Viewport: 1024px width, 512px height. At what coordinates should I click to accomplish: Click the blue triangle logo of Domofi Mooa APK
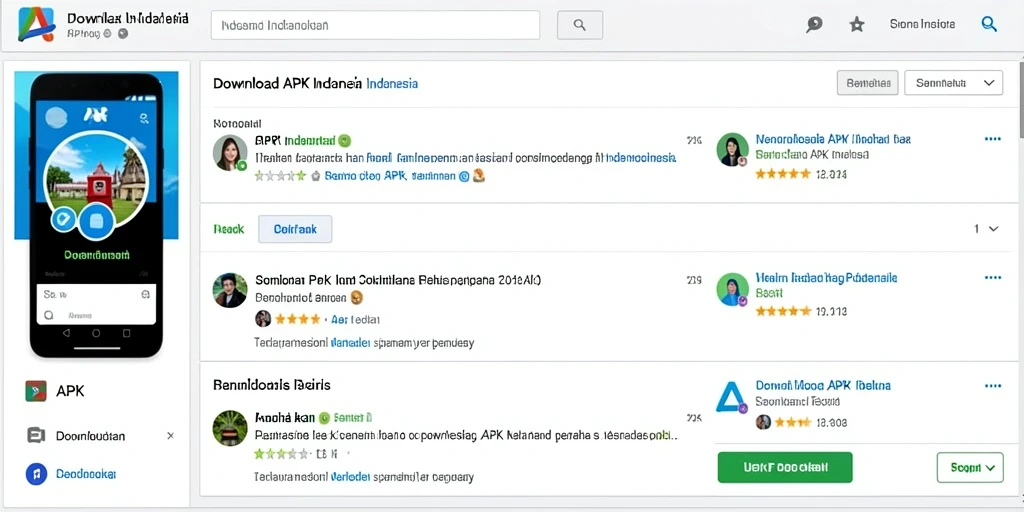pyautogui.click(x=731, y=397)
